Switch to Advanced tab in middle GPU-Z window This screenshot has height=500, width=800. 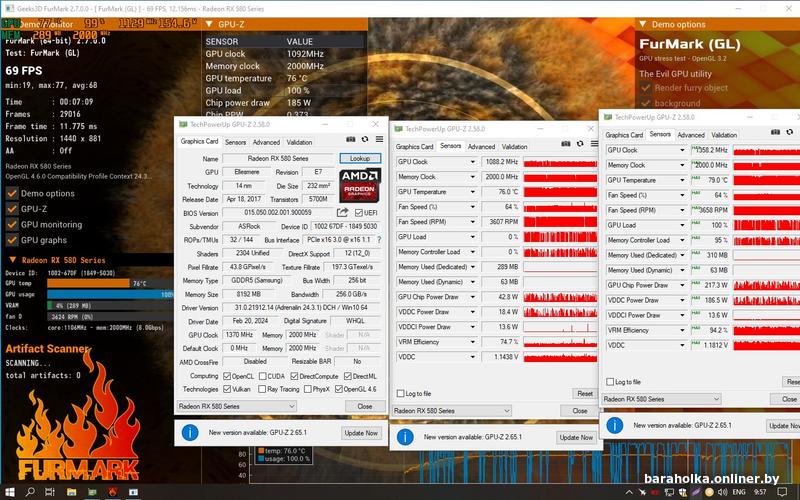(x=482, y=146)
